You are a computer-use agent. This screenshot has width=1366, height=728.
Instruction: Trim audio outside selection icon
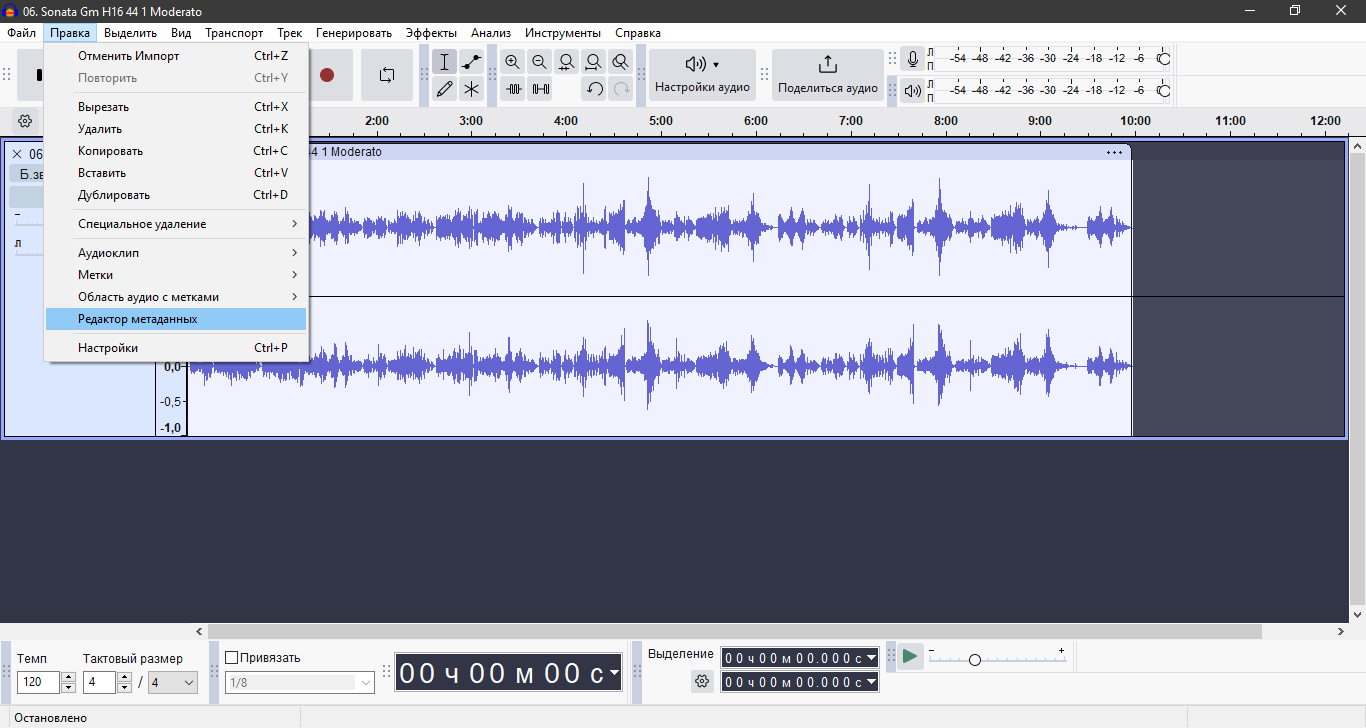pos(513,88)
